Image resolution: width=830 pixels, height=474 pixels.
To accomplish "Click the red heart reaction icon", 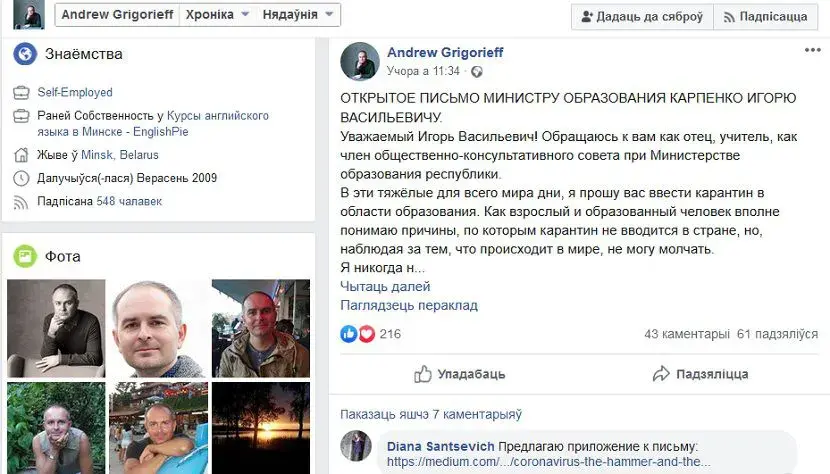I will (x=366, y=334).
